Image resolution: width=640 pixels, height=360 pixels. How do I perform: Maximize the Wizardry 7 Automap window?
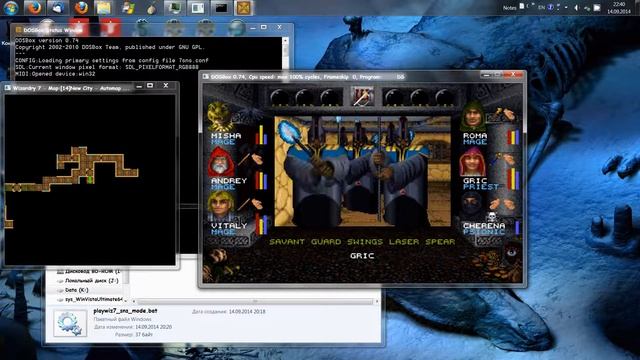click(150, 85)
